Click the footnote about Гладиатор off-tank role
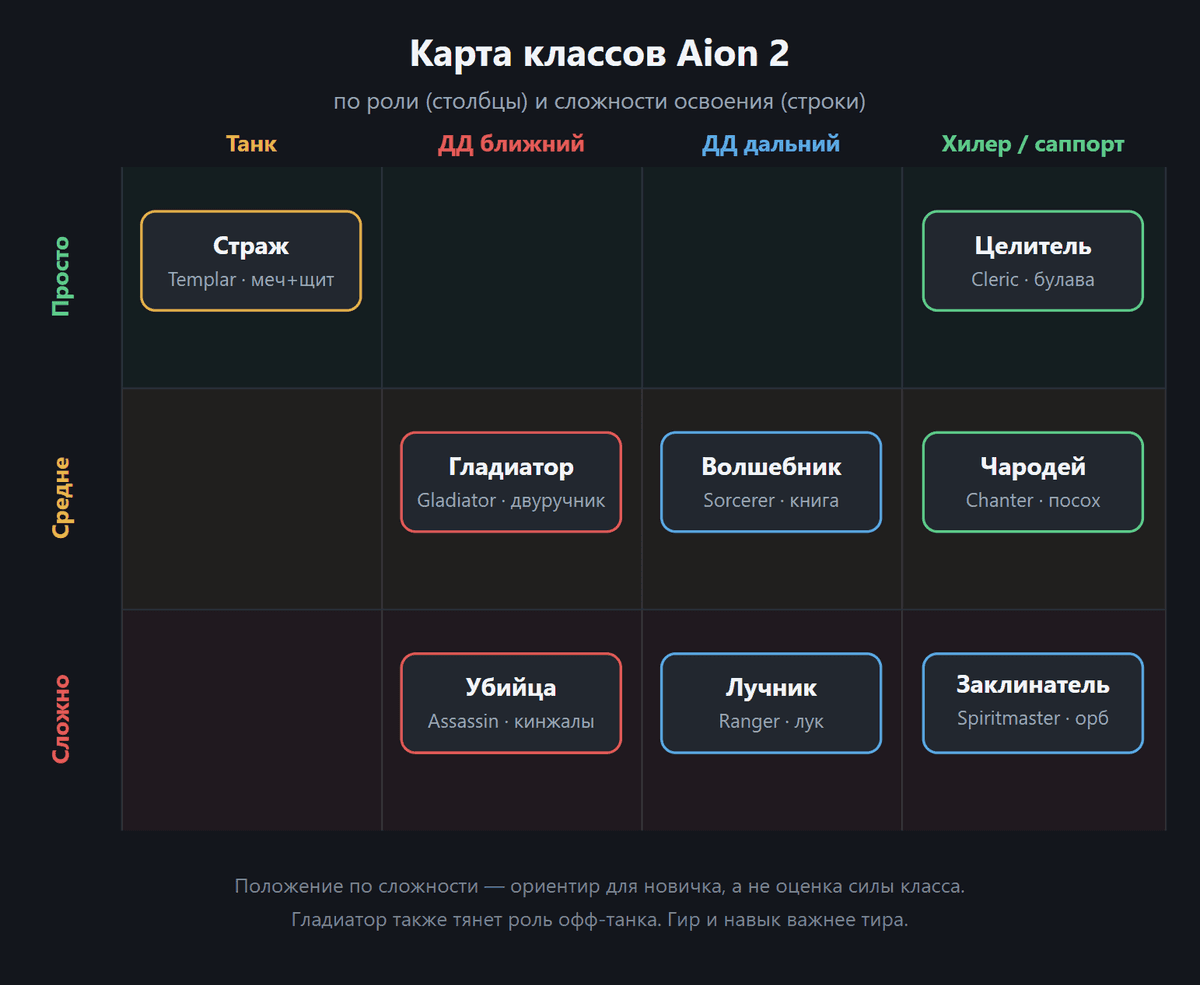This screenshot has width=1200, height=985. tap(600, 920)
